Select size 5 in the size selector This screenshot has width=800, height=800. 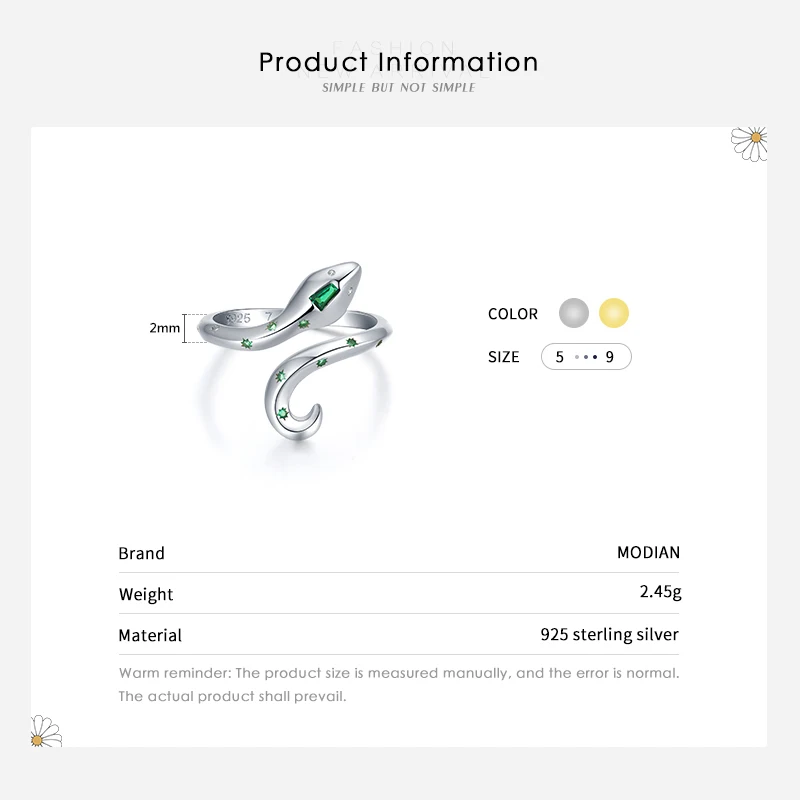click(x=560, y=357)
